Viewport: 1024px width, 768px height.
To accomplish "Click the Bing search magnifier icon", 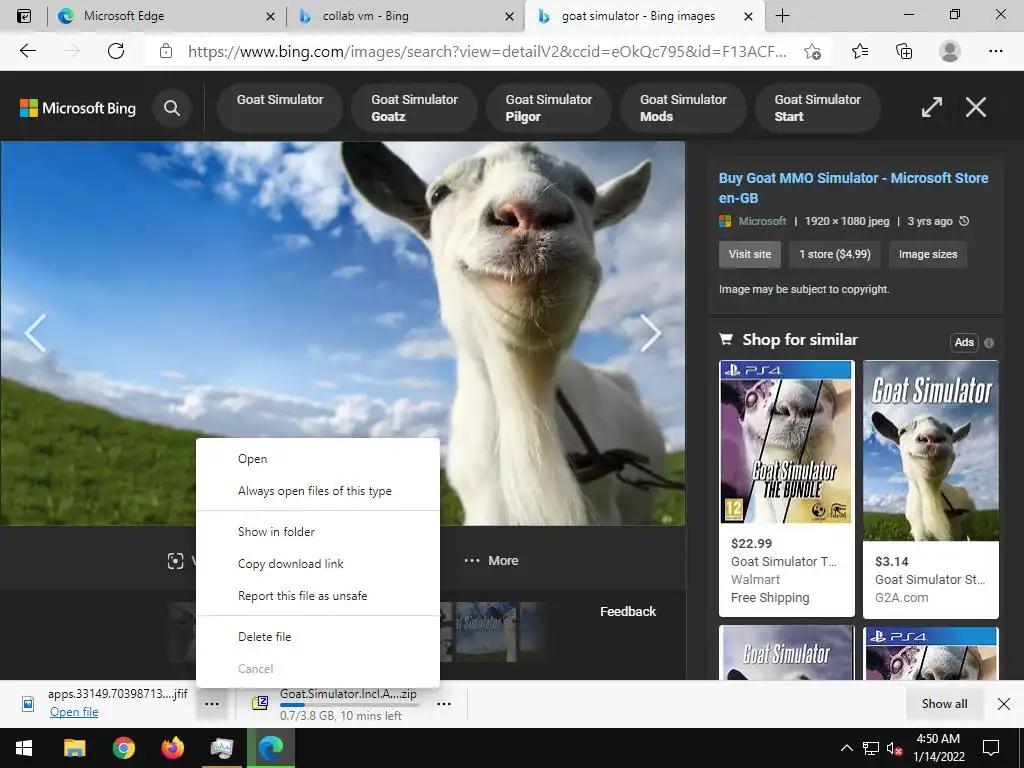I will coord(172,108).
